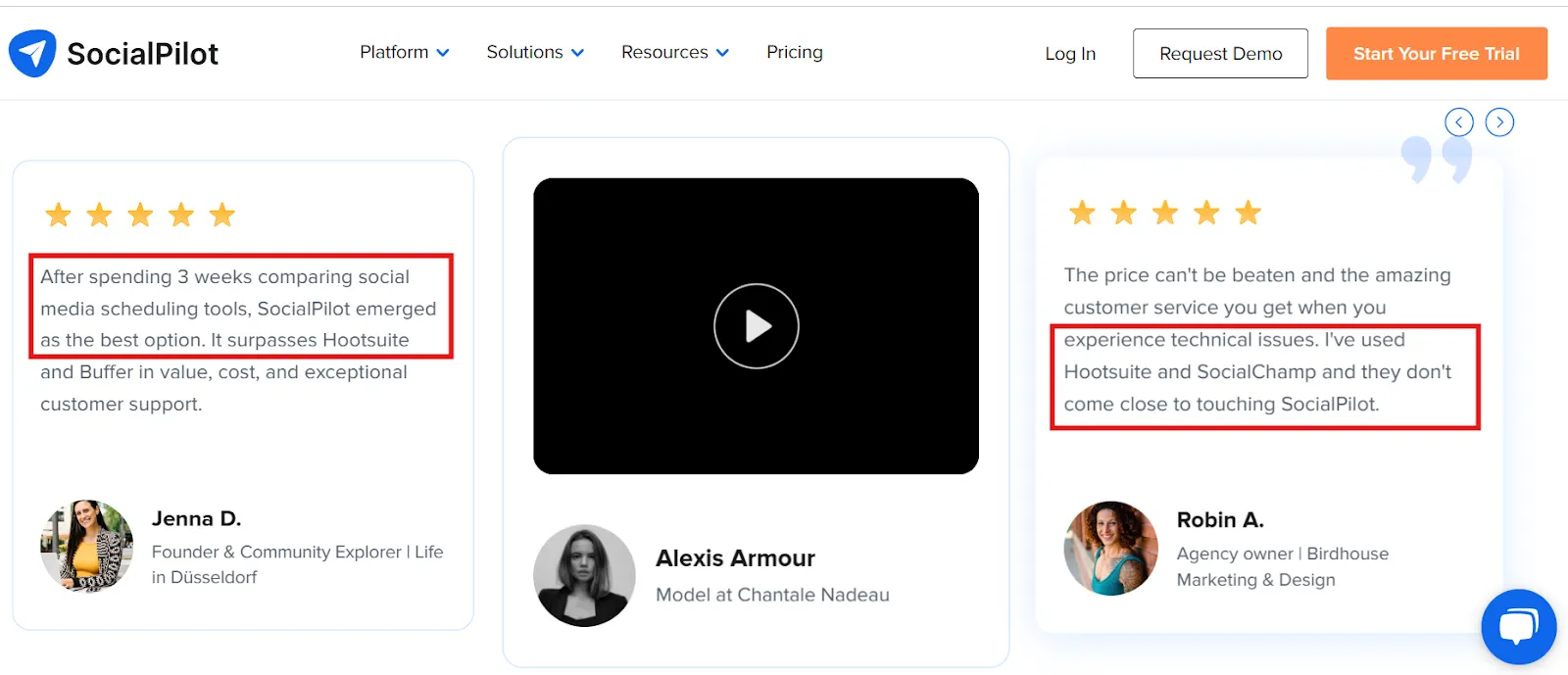Screen dimensions: 1568x675
Task: Click Alexis Armour's profile photo
Action: point(584,575)
